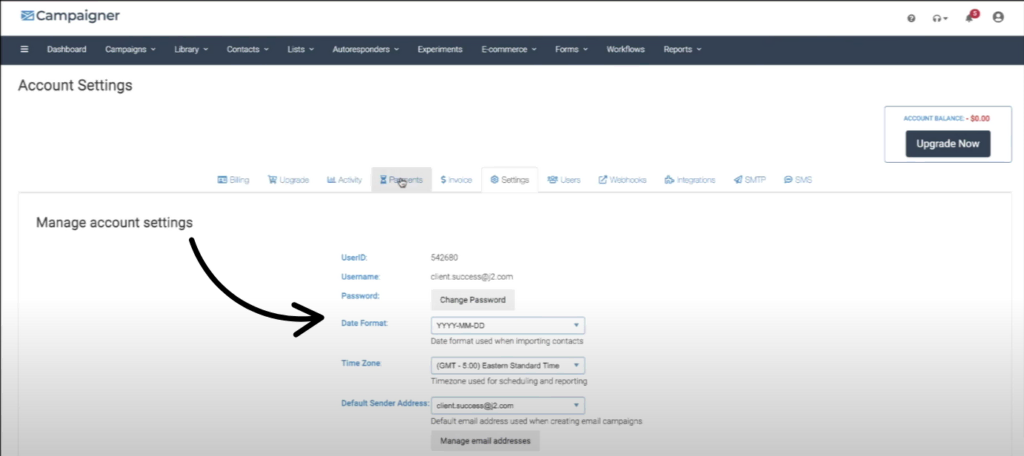
Task: Expand the Date Format dropdown
Action: tap(507, 325)
